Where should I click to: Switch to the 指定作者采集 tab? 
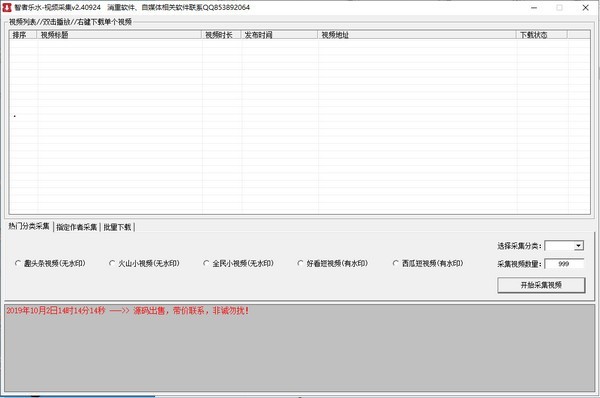(77, 227)
